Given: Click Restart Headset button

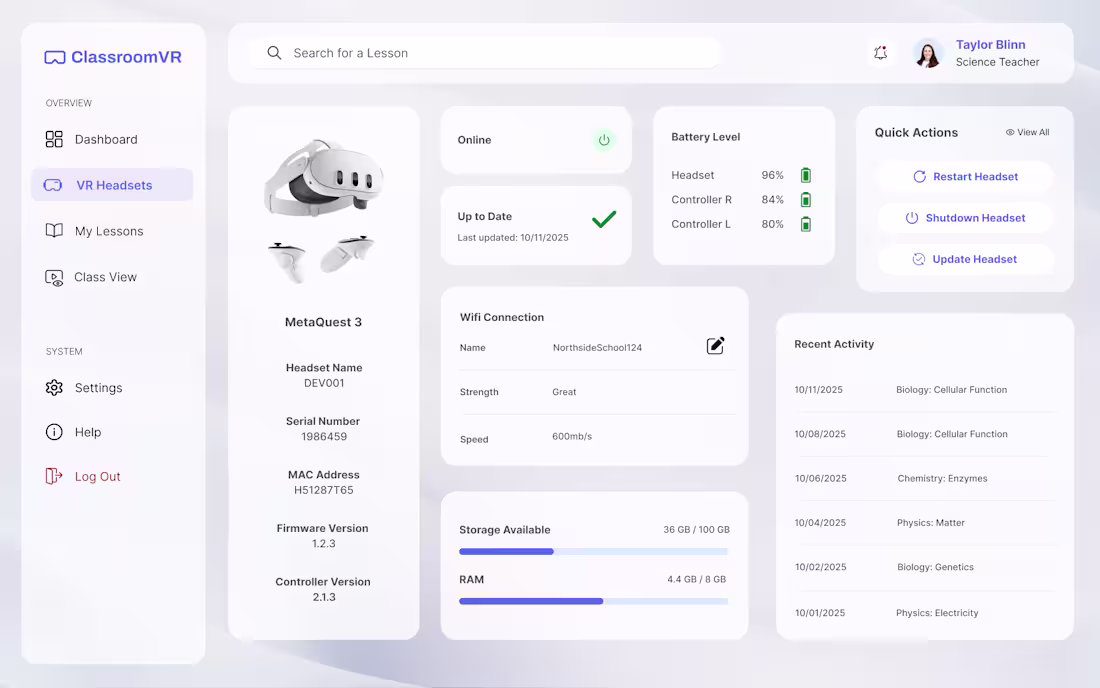Looking at the screenshot, I should [x=965, y=177].
